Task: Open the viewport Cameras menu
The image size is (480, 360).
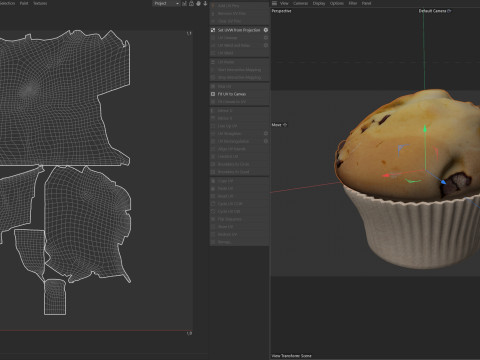Action: pos(300,3)
